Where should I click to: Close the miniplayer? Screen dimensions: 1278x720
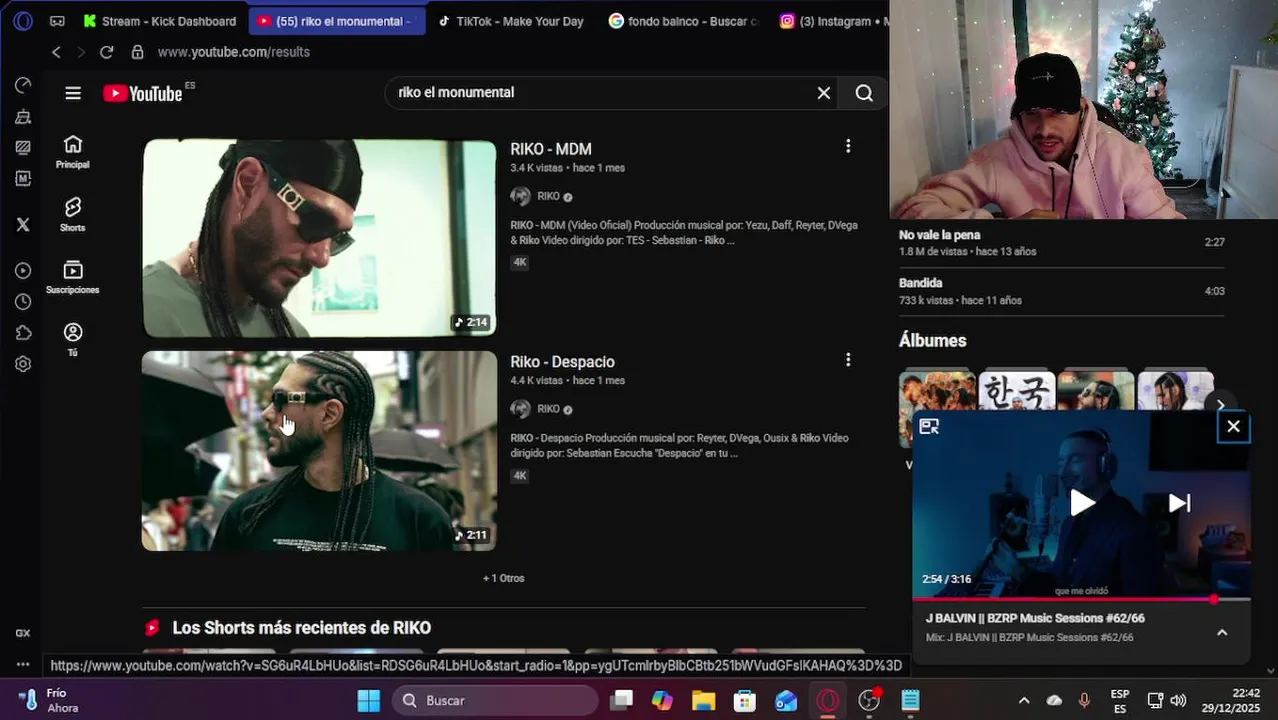[x=1233, y=427]
